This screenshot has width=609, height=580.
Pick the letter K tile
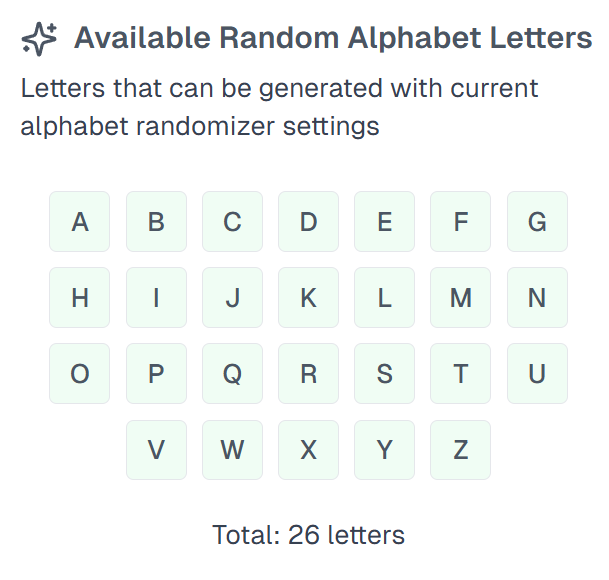click(308, 298)
